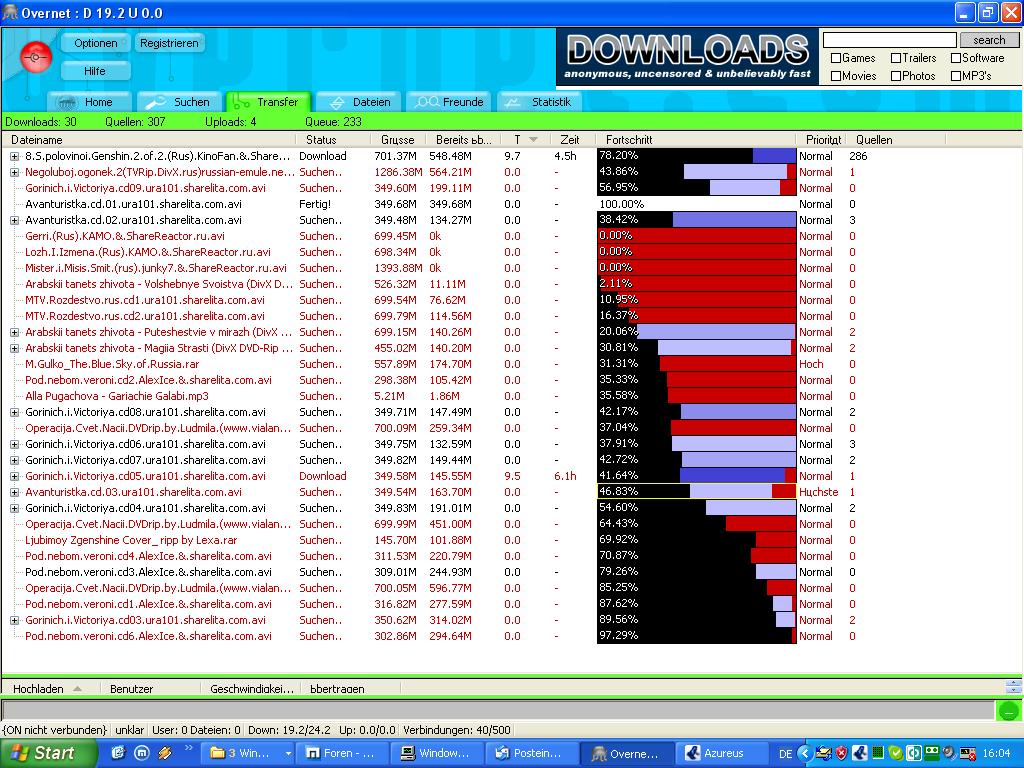Enable the Games checkbox
Viewport: 1024px width, 768px height.
click(x=835, y=58)
